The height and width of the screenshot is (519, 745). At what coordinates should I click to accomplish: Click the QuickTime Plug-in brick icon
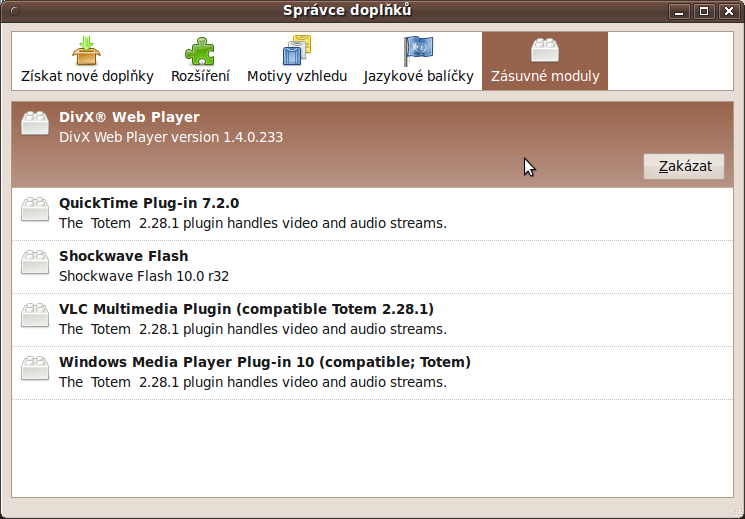(x=35, y=209)
